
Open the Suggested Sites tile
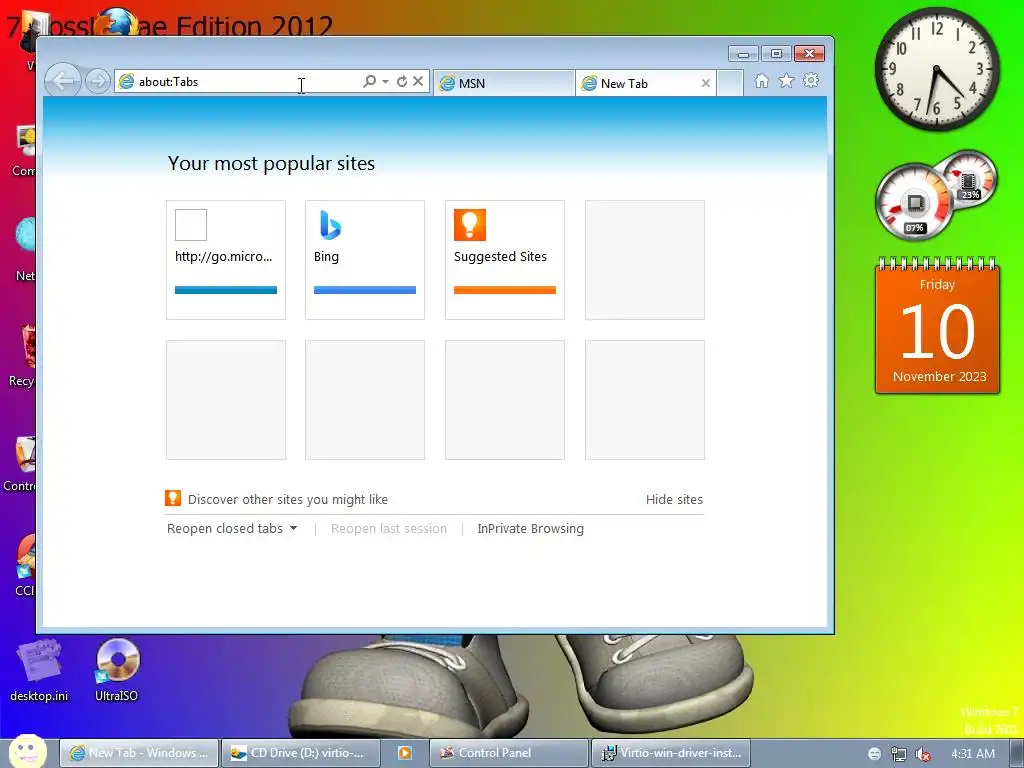point(505,260)
